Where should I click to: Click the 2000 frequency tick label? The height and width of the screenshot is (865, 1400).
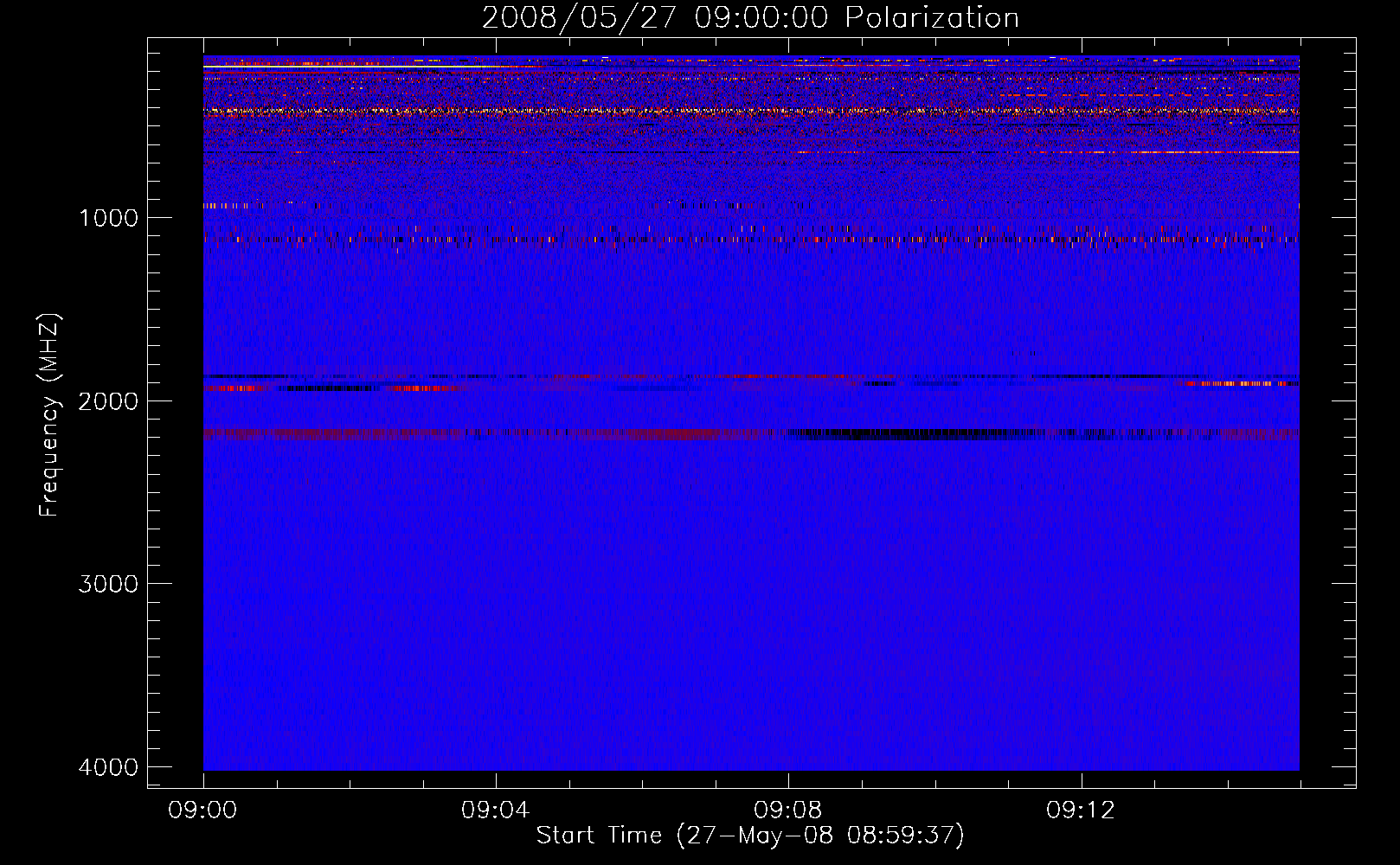click(x=108, y=400)
